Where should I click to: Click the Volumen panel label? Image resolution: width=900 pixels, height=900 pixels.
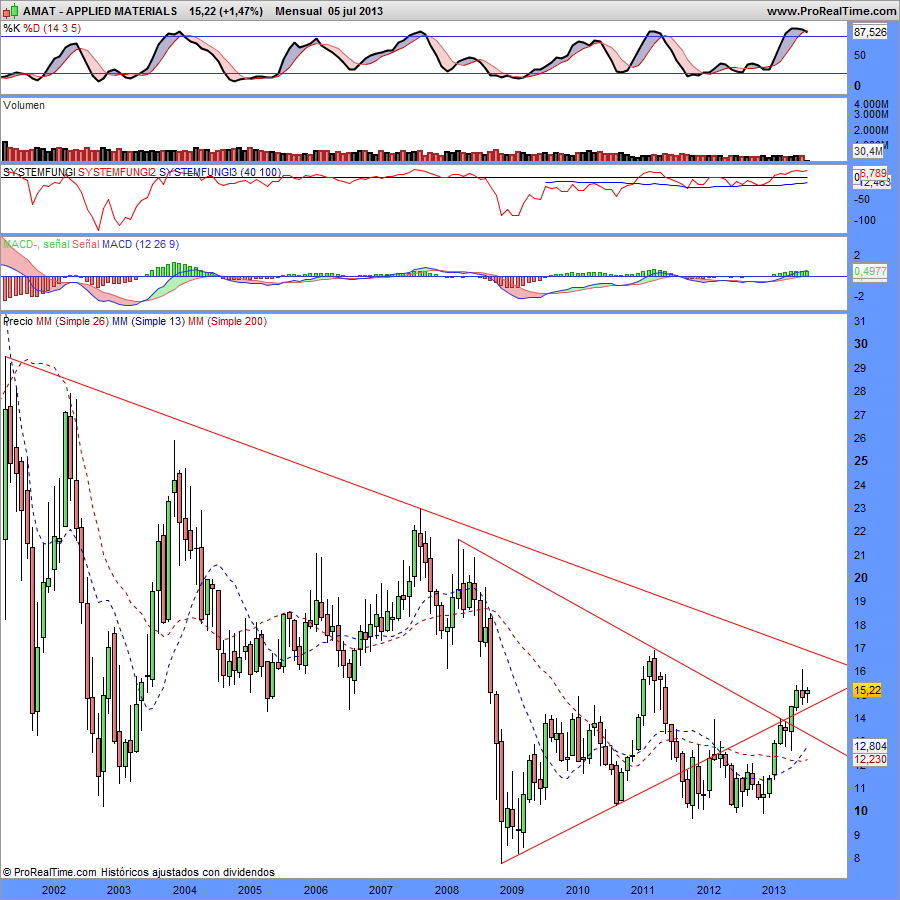click(24, 105)
